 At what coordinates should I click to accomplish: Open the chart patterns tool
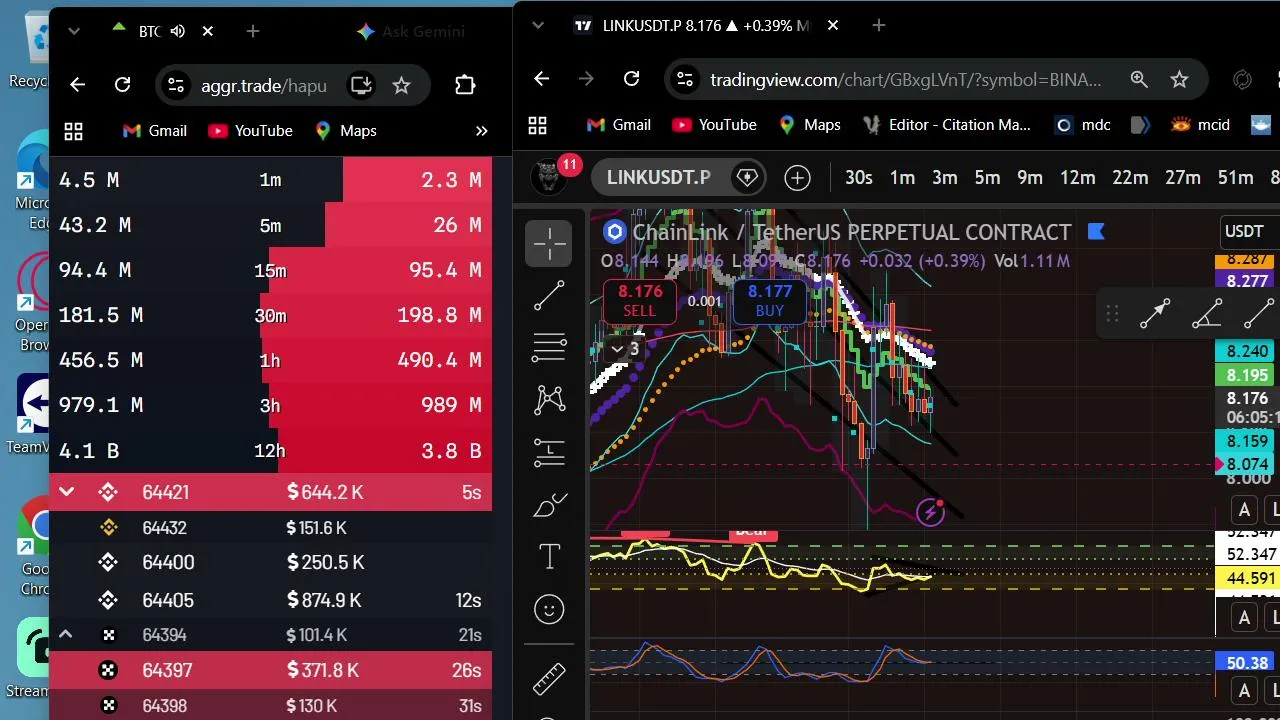tap(549, 400)
